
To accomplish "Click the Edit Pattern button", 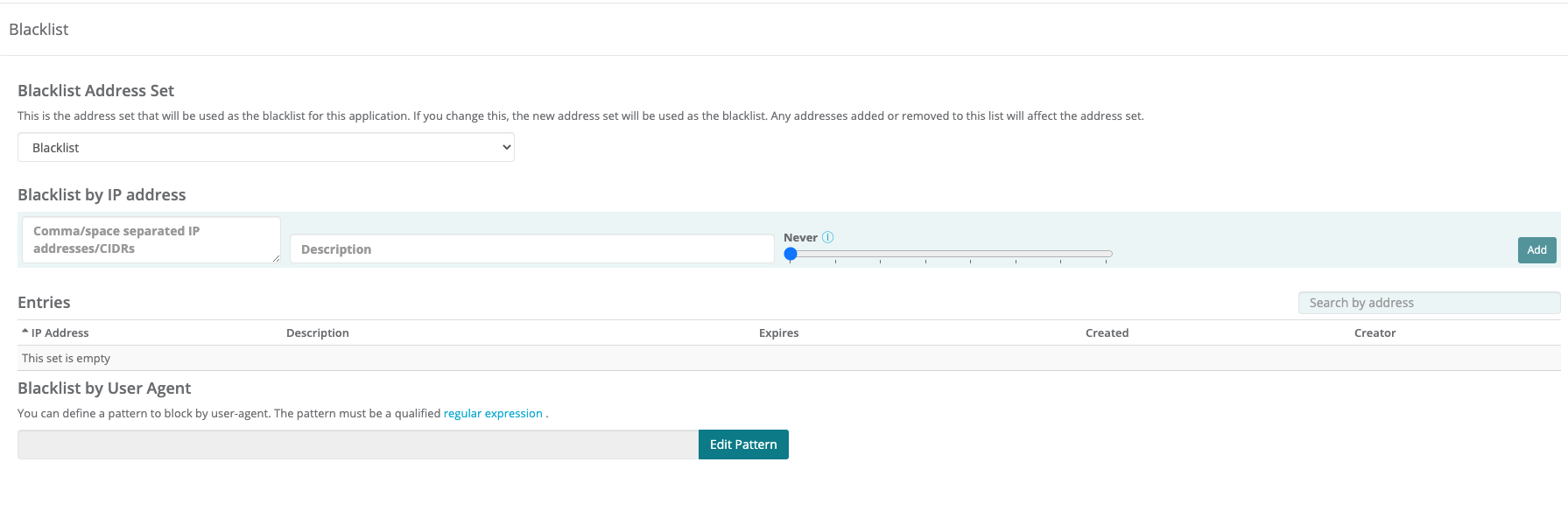I will pos(743,444).
